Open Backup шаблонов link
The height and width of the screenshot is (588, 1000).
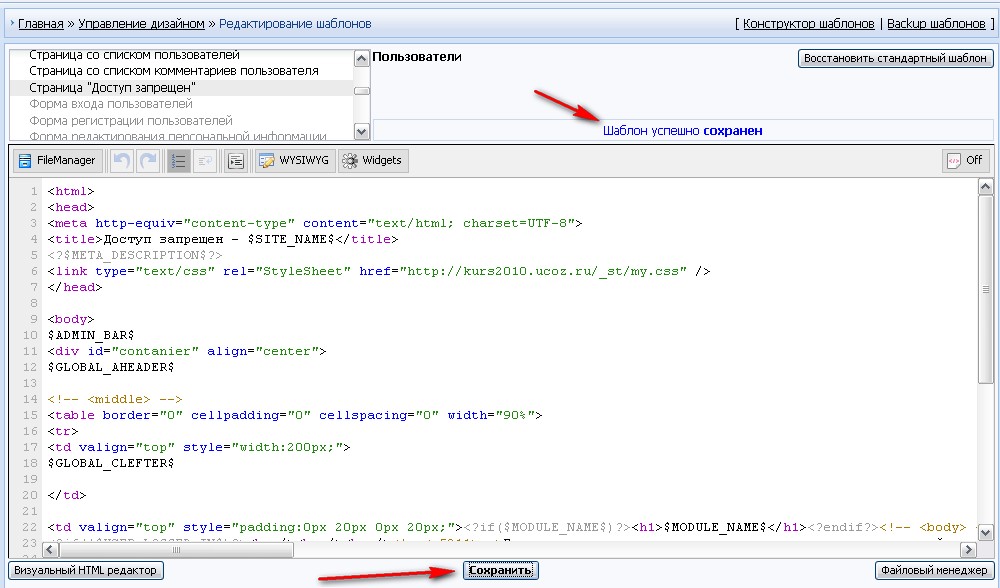click(936, 24)
